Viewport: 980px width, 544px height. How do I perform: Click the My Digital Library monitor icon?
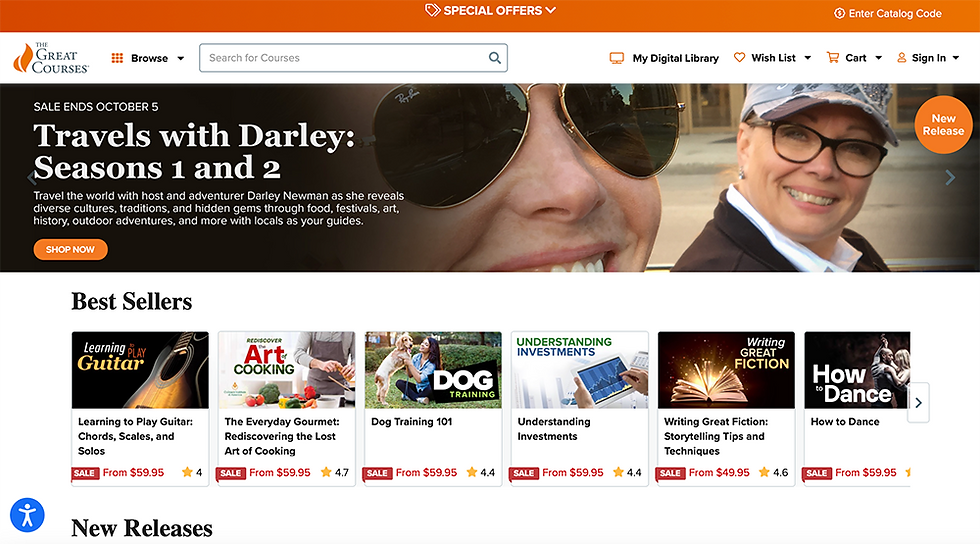616,58
